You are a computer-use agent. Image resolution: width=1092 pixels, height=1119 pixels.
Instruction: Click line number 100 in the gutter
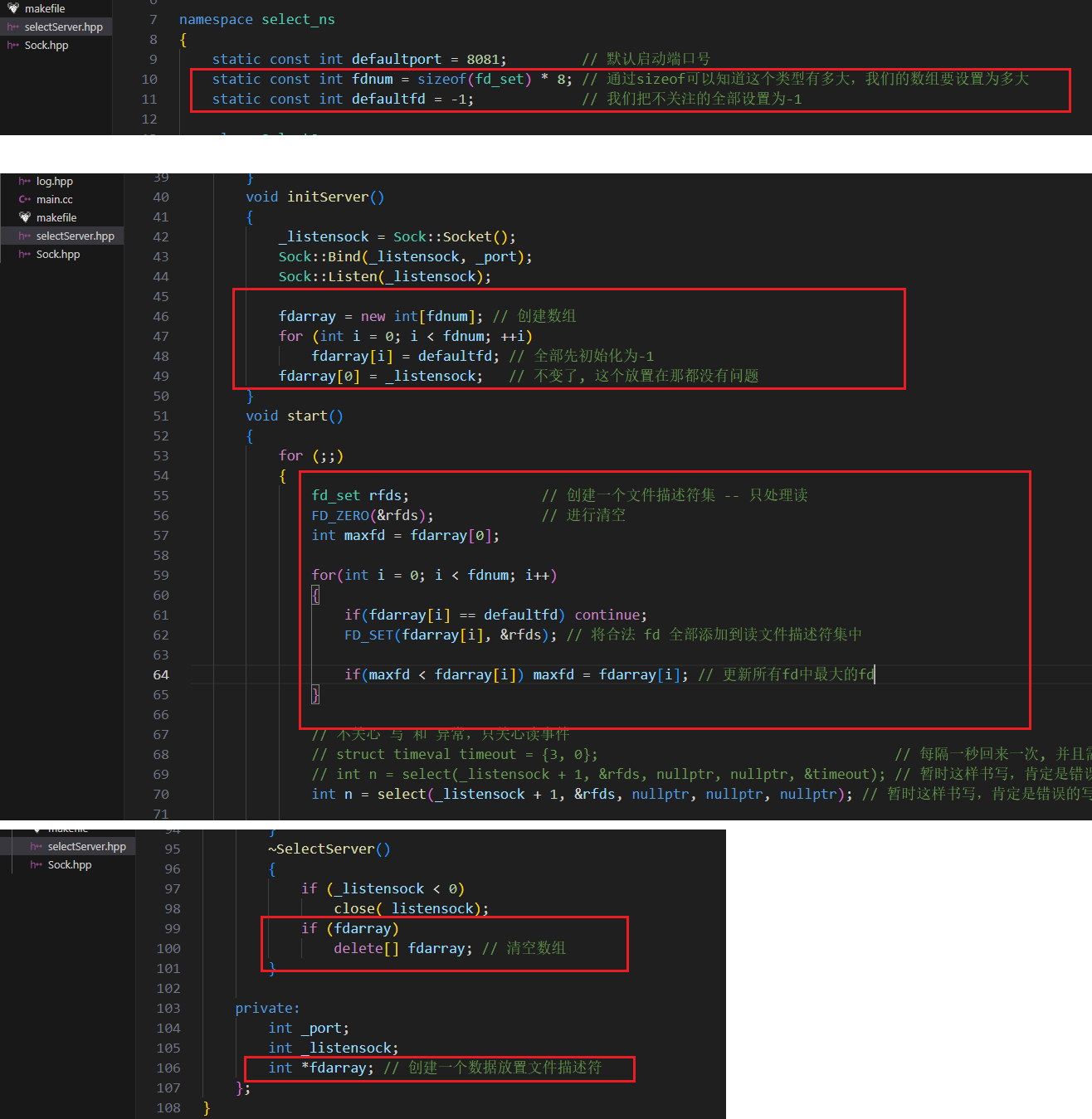168,948
